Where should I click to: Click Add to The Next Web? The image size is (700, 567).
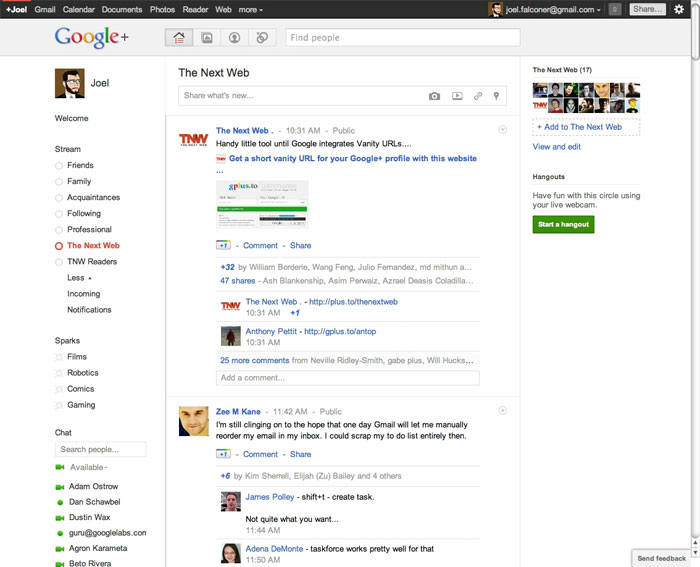coord(586,127)
